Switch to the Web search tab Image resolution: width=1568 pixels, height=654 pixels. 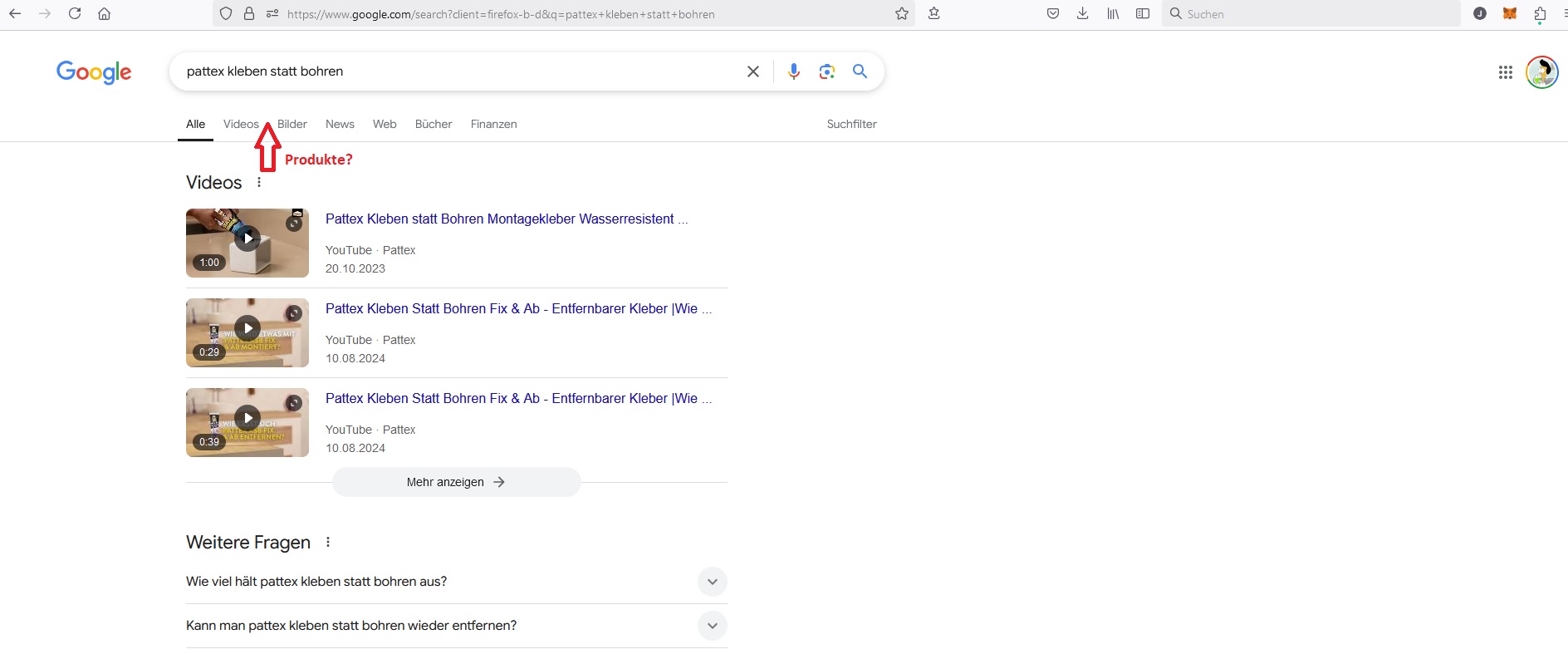tap(385, 124)
